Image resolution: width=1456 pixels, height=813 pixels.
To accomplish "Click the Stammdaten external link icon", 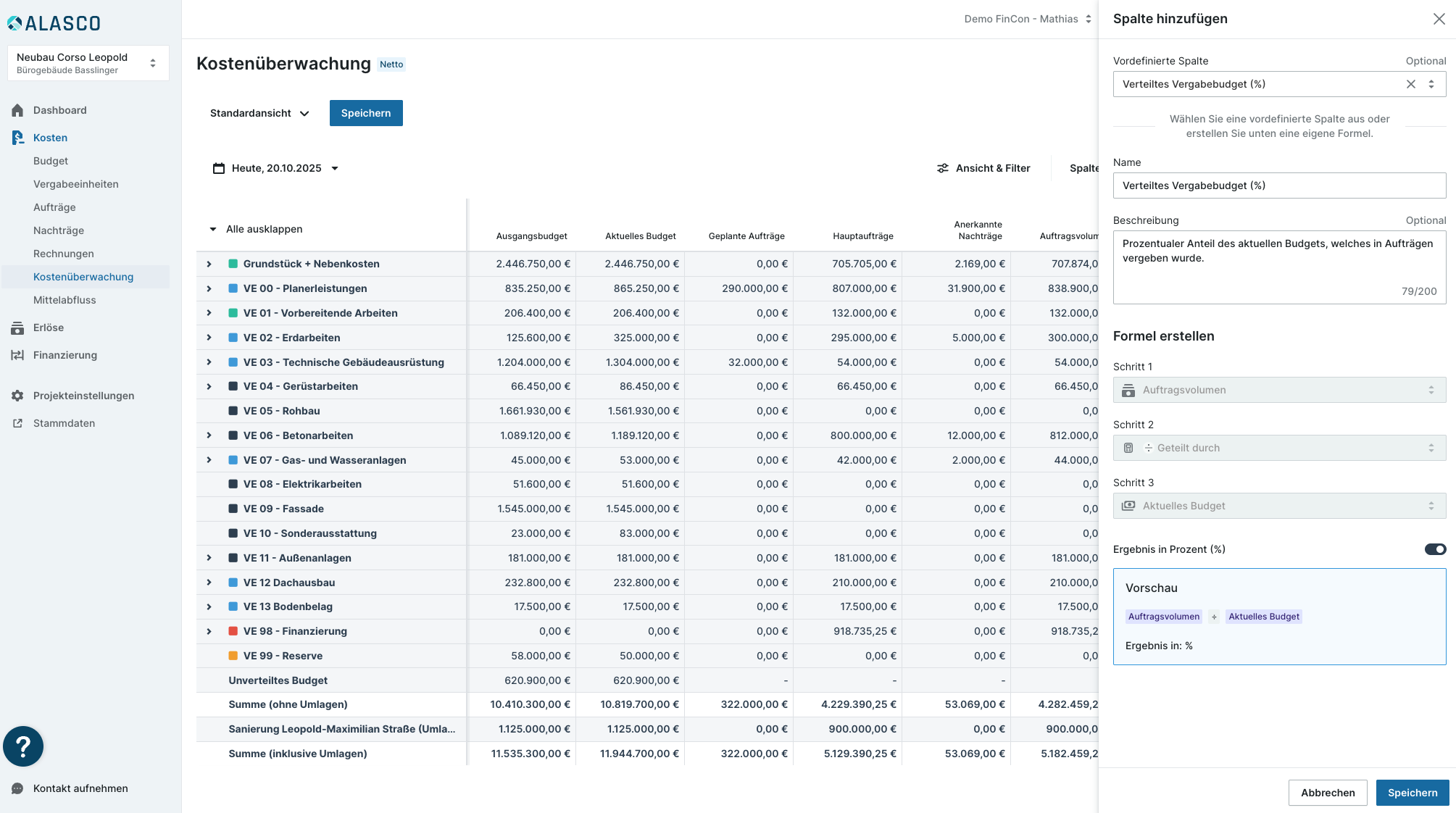I will pos(17,423).
